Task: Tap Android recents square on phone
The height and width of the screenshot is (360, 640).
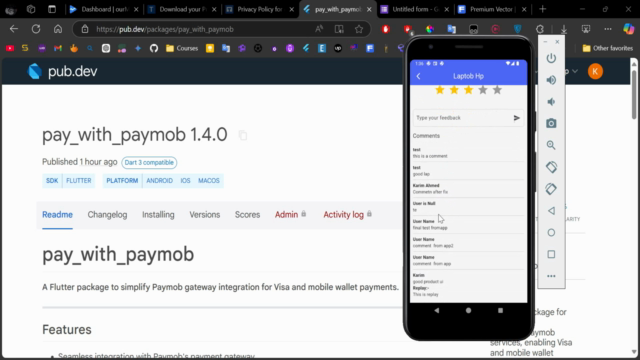Action: 500,311
